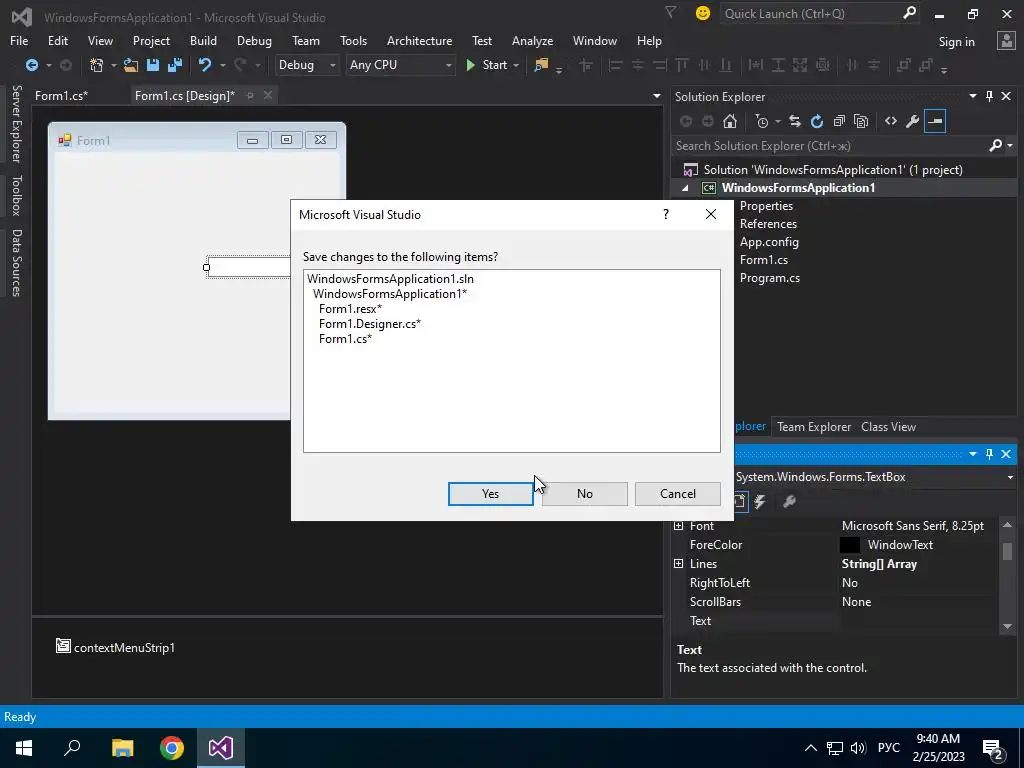This screenshot has height=768, width=1024.
Task: Click Cancel in the save dialog
Action: click(678, 494)
